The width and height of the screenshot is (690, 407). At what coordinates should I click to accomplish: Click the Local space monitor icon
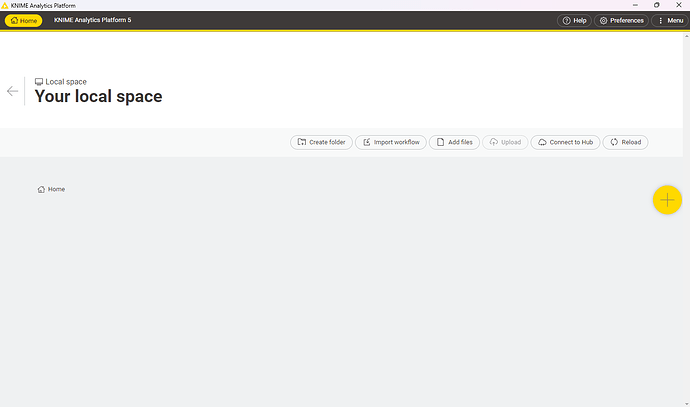coord(39,82)
